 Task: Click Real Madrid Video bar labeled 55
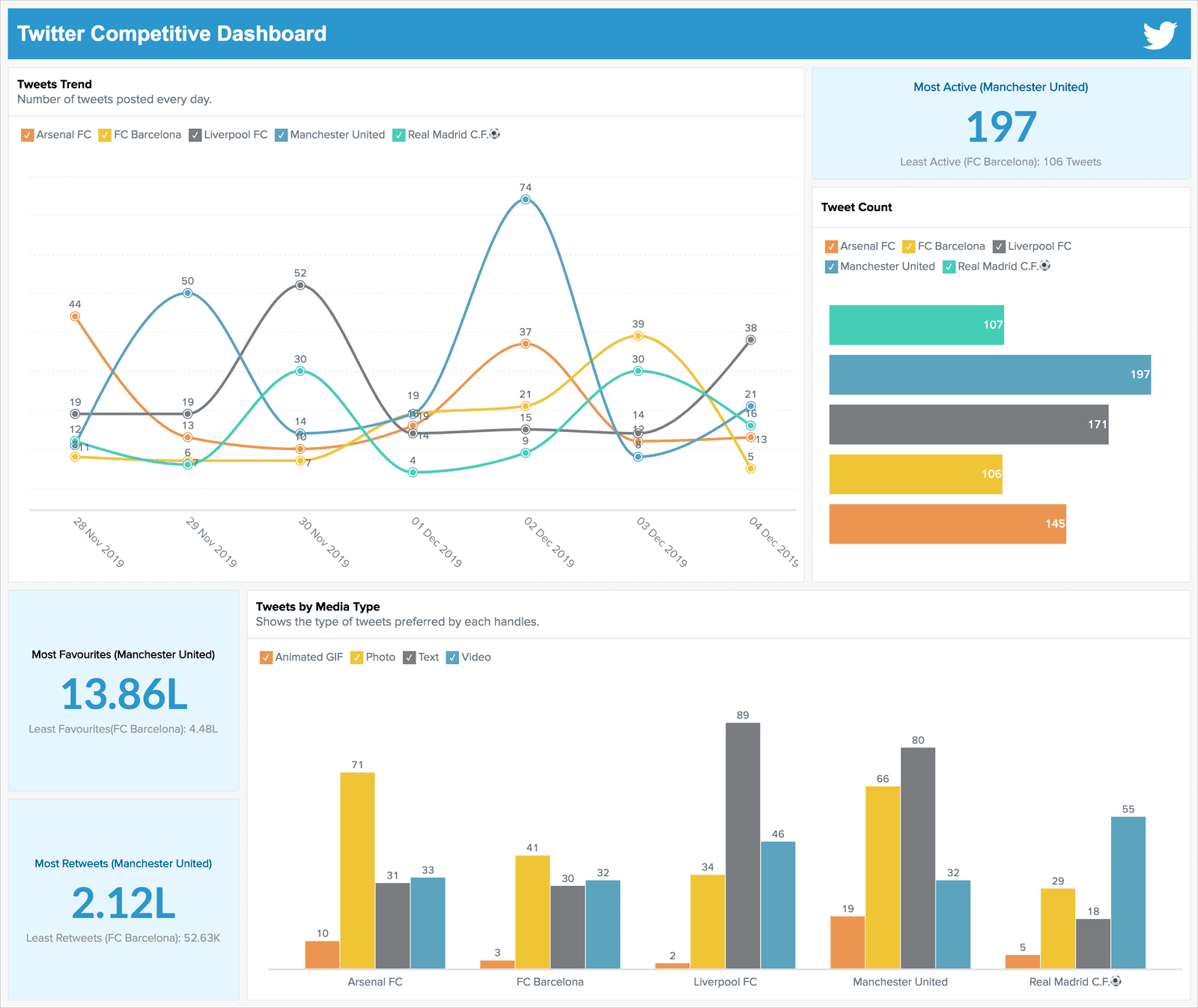[x=1128, y=893]
